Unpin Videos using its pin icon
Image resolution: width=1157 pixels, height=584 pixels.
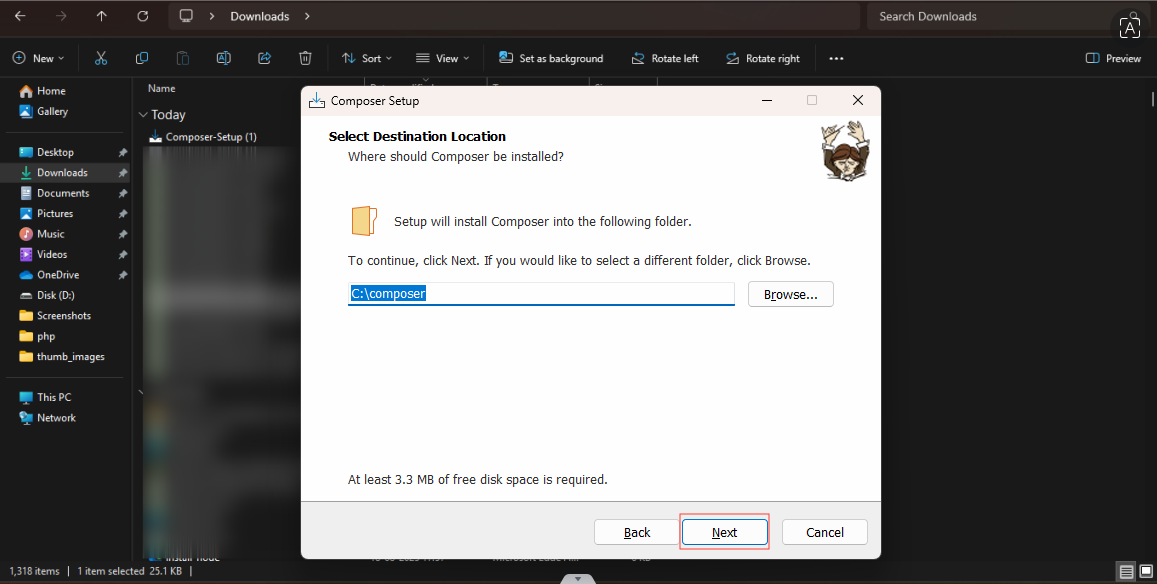[122, 255]
